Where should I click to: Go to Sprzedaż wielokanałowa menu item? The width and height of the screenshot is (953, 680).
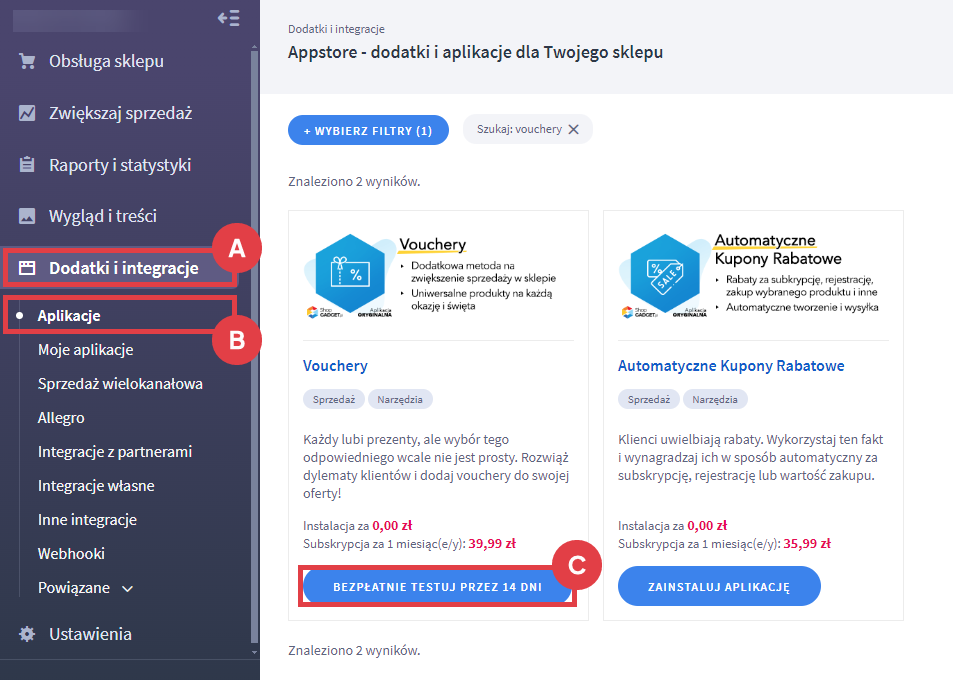coord(120,384)
